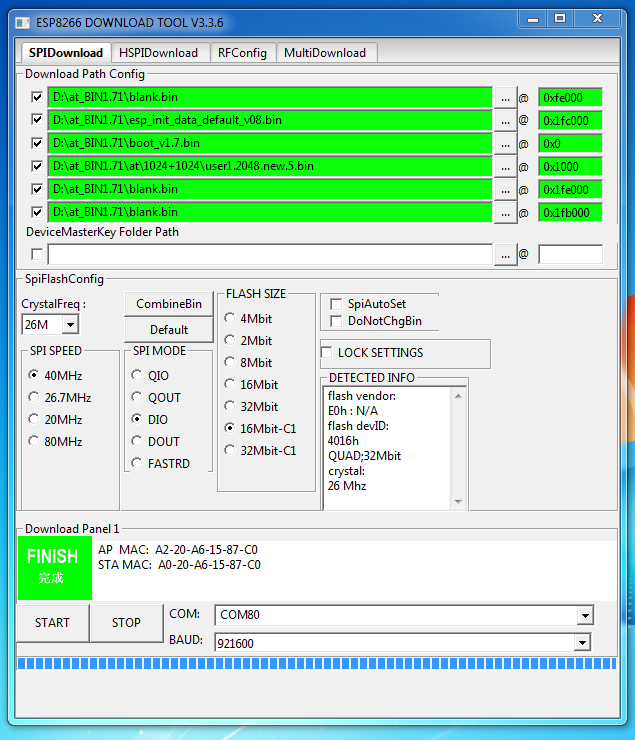Viewport: 635px width, 740px height.
Task: Browse for DeviceMasterKey folder path
Action: [x=505, y=255]
